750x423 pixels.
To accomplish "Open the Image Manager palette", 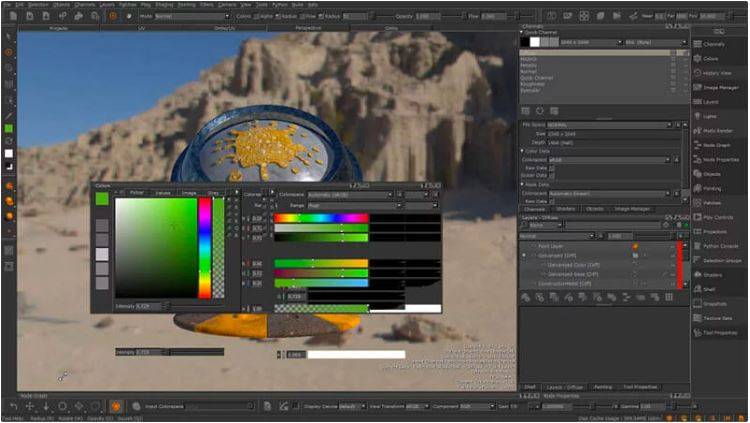I will (718, 87).
